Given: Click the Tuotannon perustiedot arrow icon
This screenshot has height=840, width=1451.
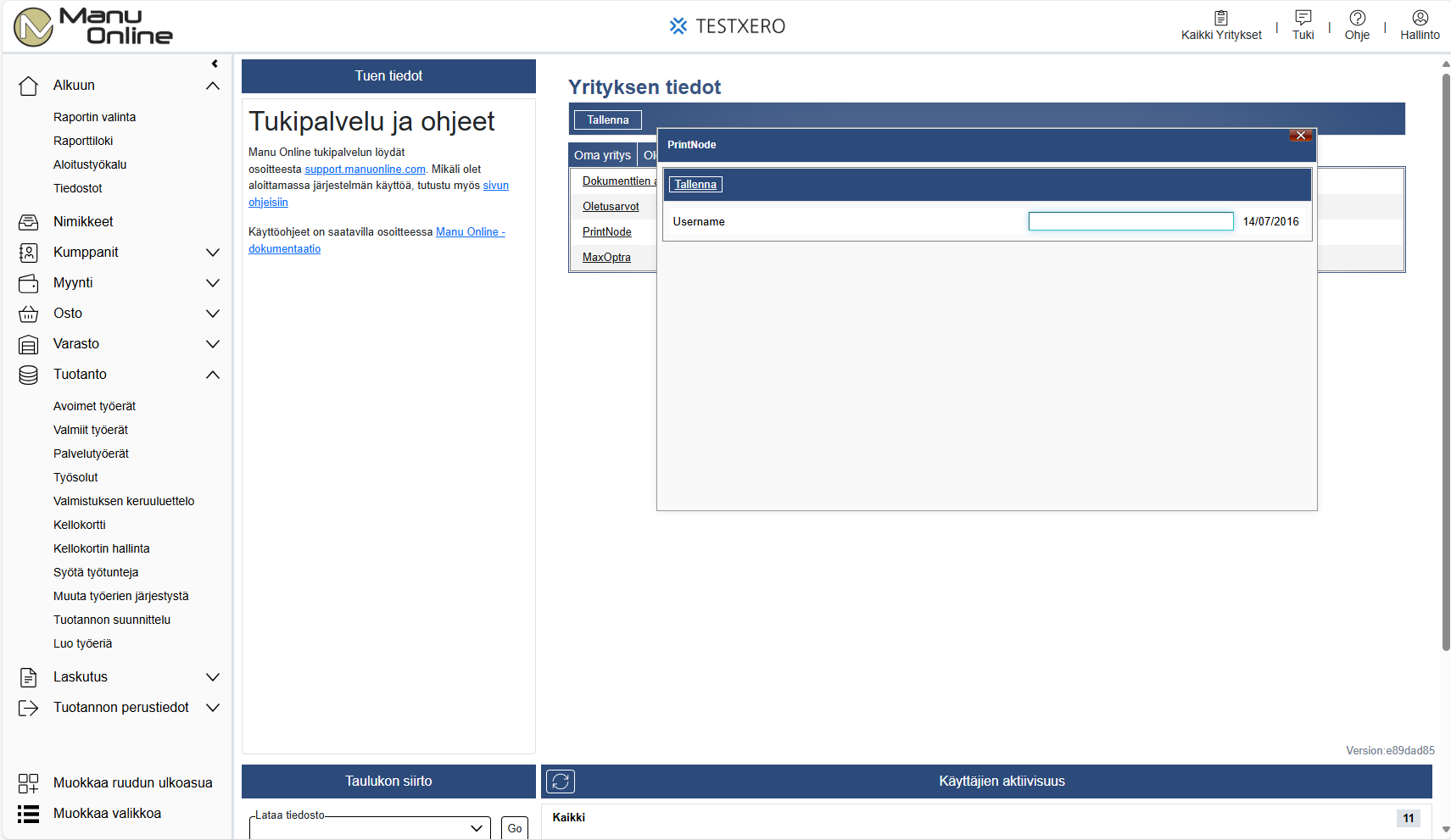Looking at the screenshot, I should [x=29, y=708].
